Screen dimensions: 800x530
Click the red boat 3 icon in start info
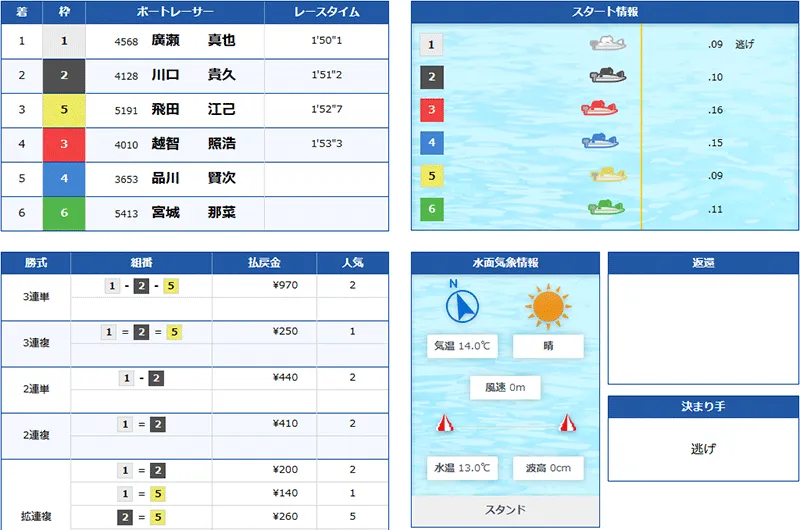pos(599,108)
